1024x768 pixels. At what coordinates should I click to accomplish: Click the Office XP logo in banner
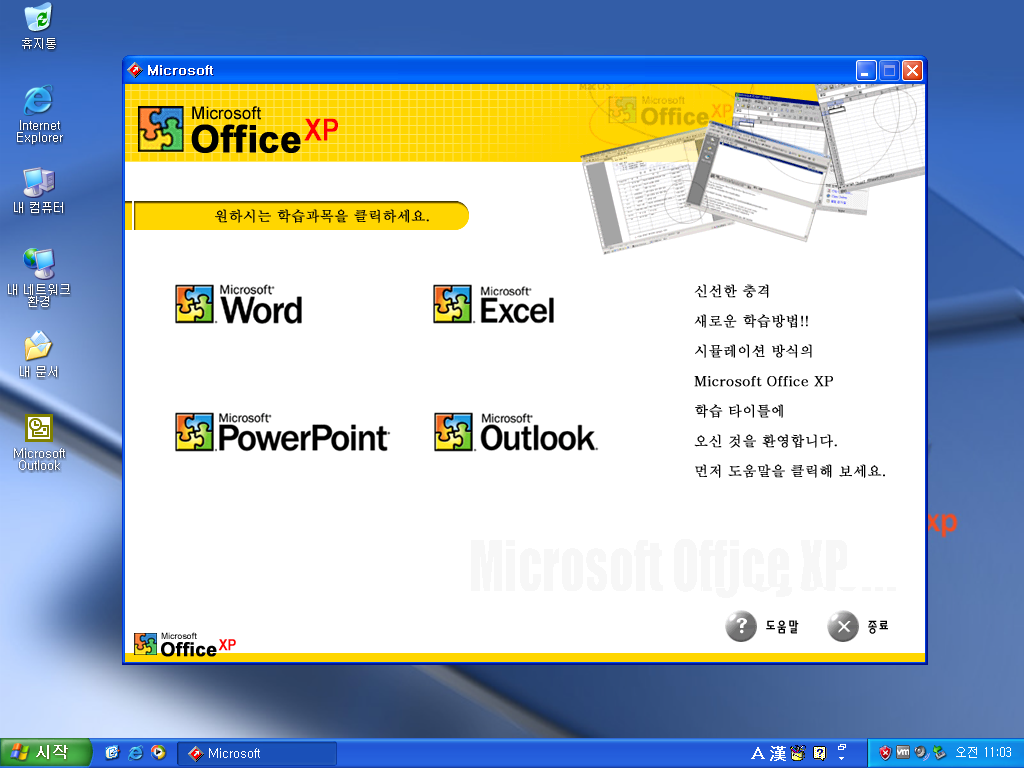tap(238, 129)
